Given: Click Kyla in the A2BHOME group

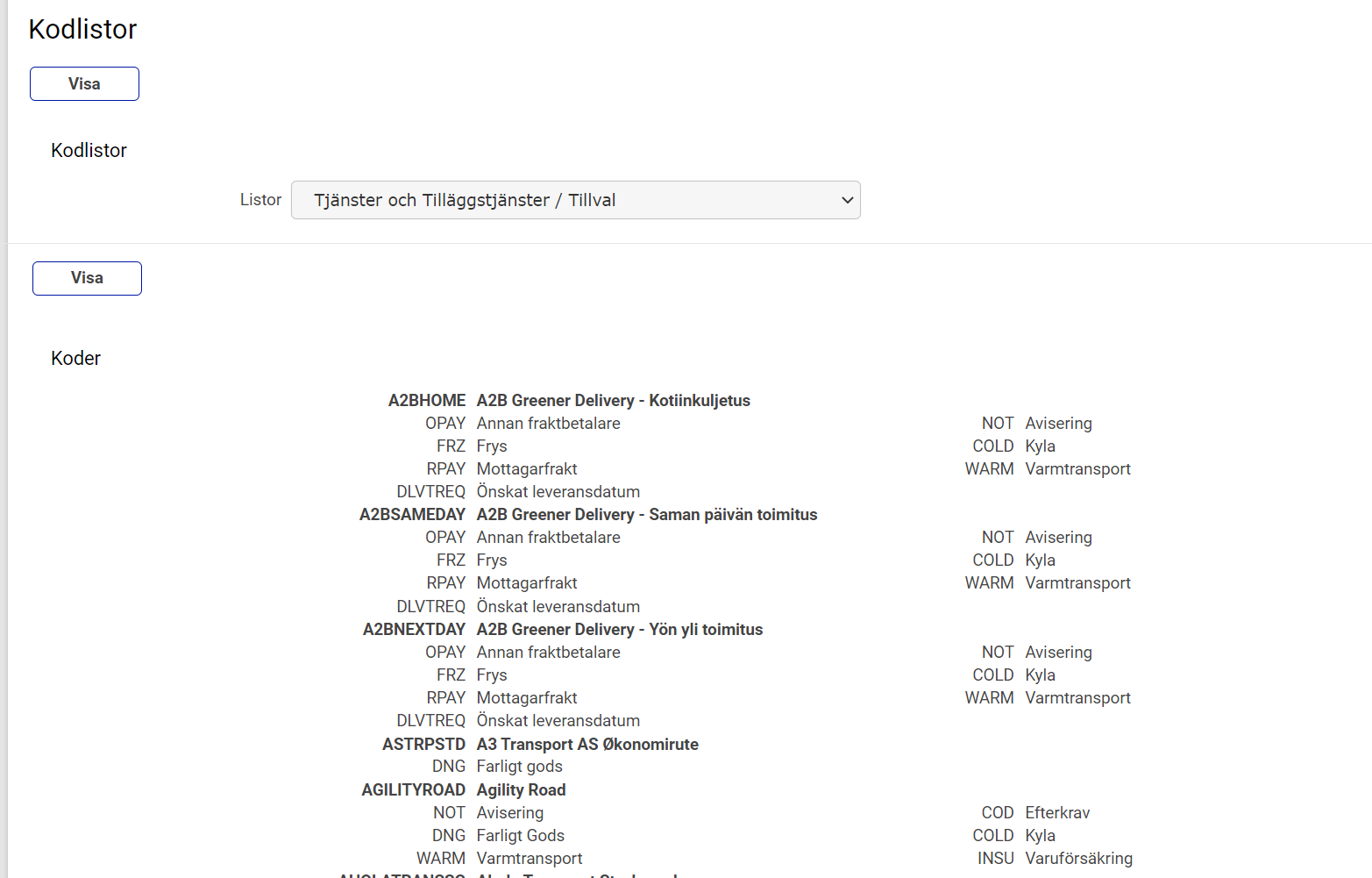Looking at the screenshot, I should pyautogui.click(x=1041, y=446).
